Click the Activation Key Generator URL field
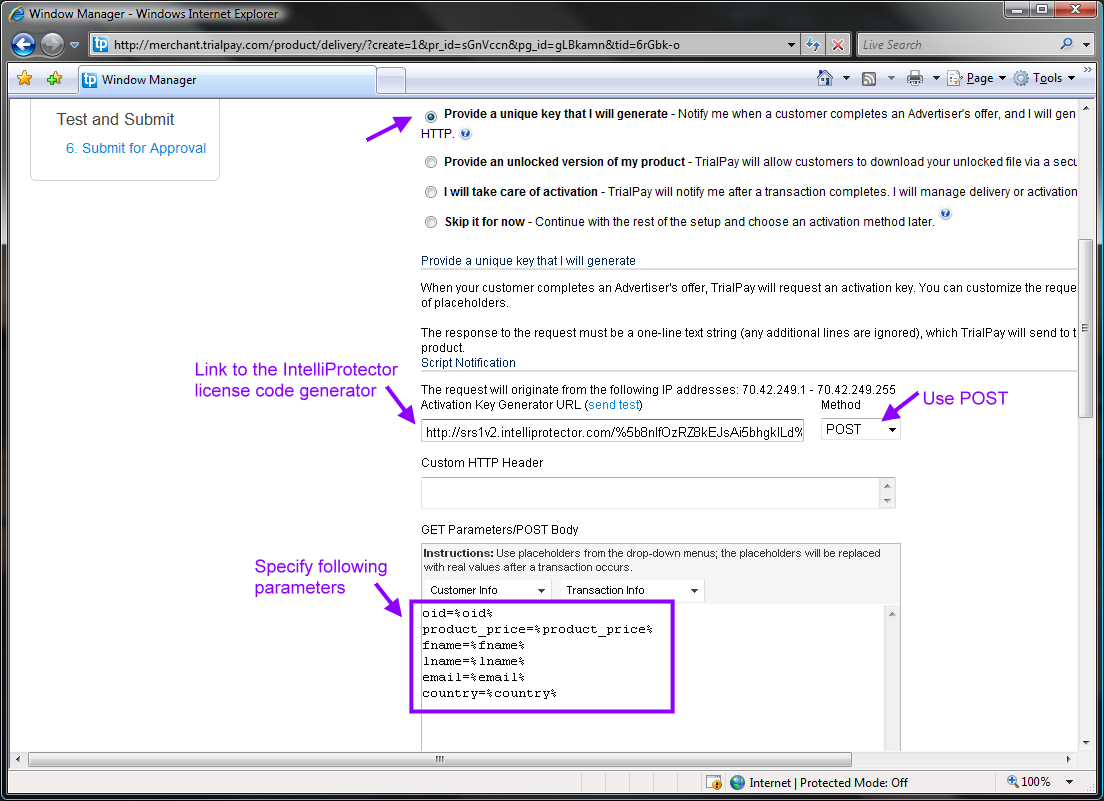Viewport: 1104px width, 801px height. 613,431
